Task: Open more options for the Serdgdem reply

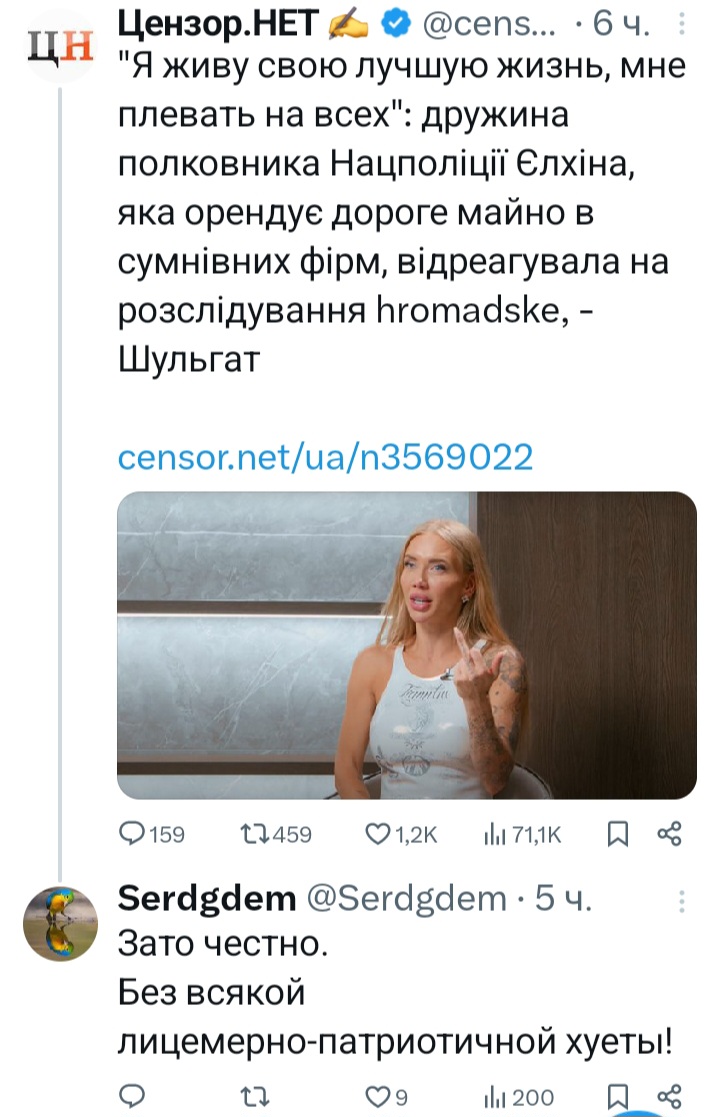Action: tap(682, 900)
